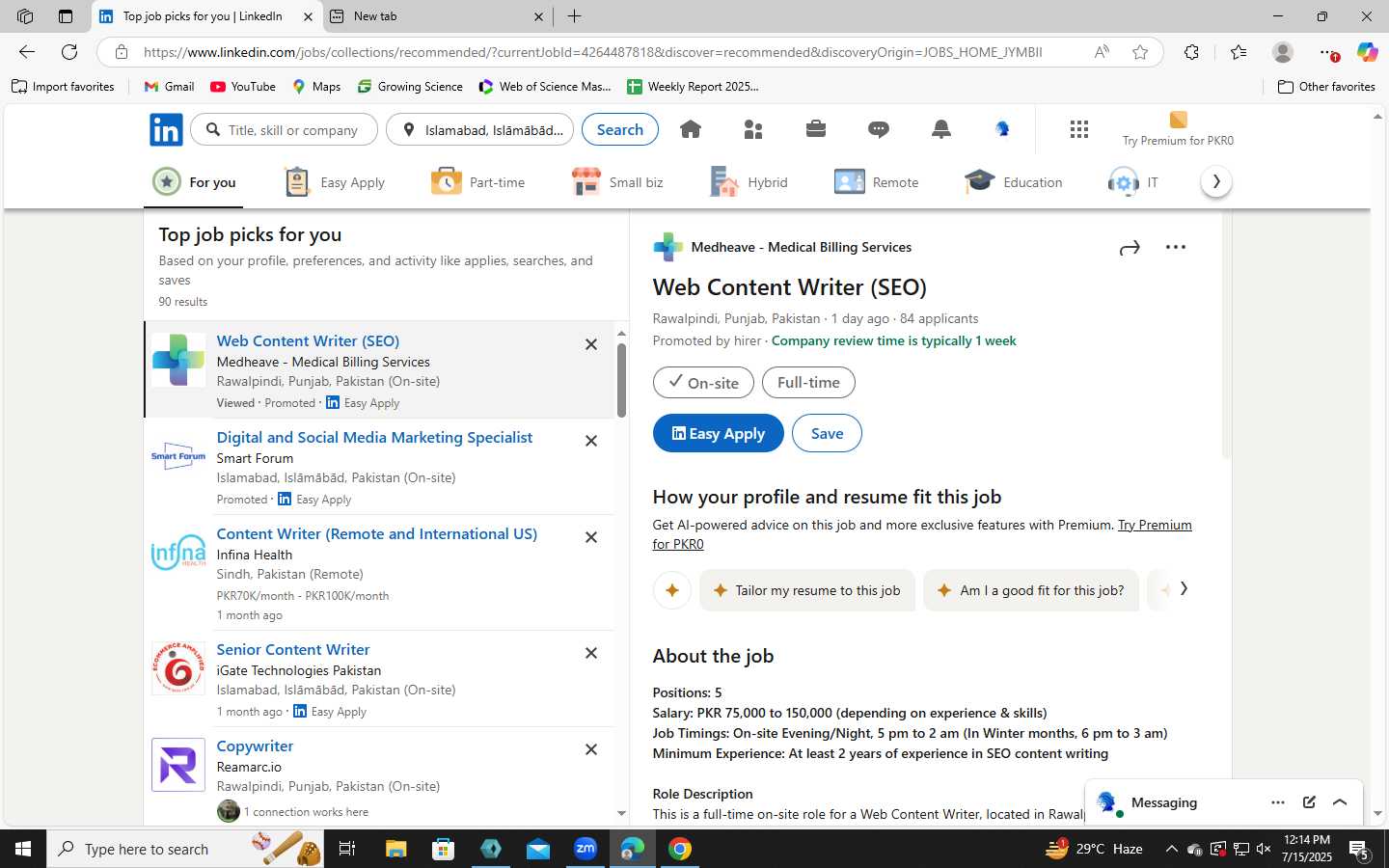The height and width of the screenshot is (868, 1389).
Task: Click the iGate Technologies logo thumbnail
Action: (x=178, y=668)
